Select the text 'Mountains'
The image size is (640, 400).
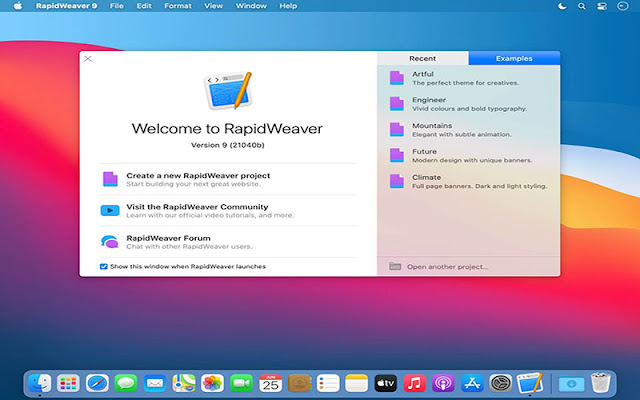click(432, 126)
